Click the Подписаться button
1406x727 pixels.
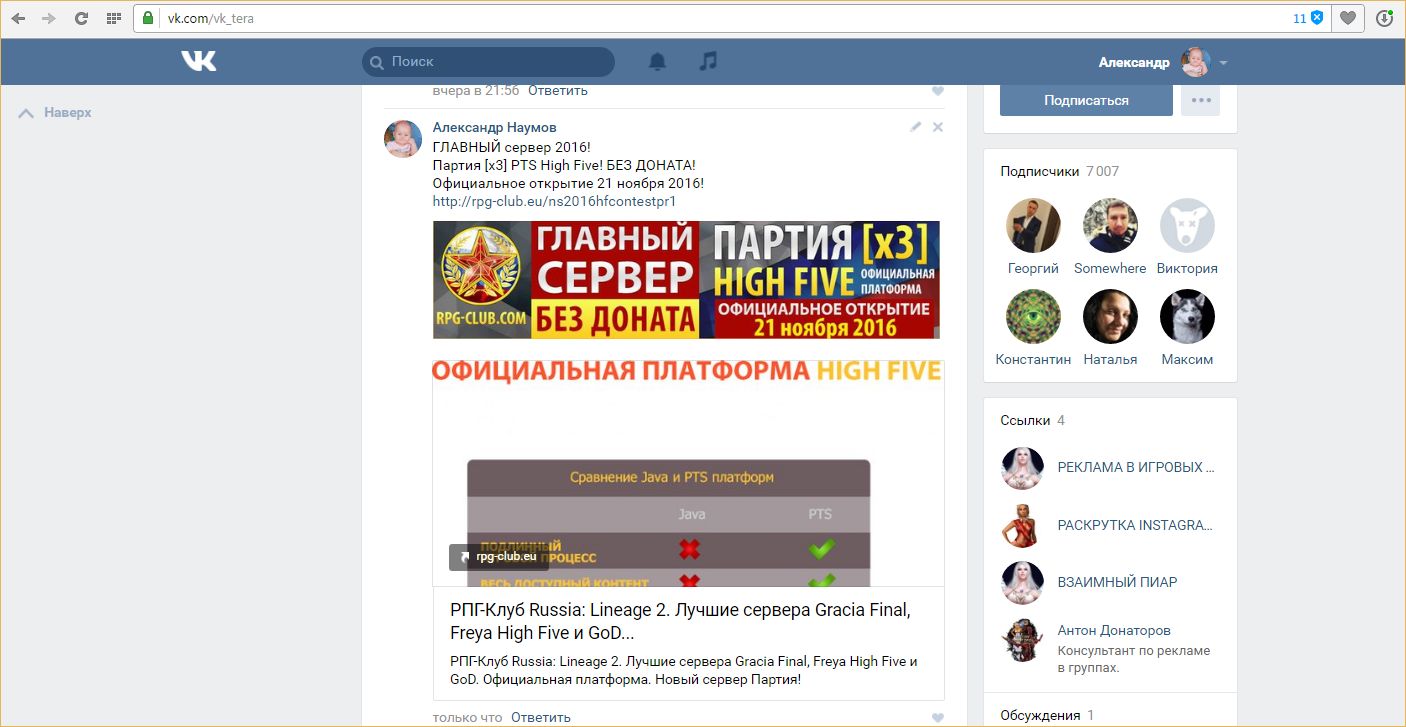click(x=1086, y=100)
